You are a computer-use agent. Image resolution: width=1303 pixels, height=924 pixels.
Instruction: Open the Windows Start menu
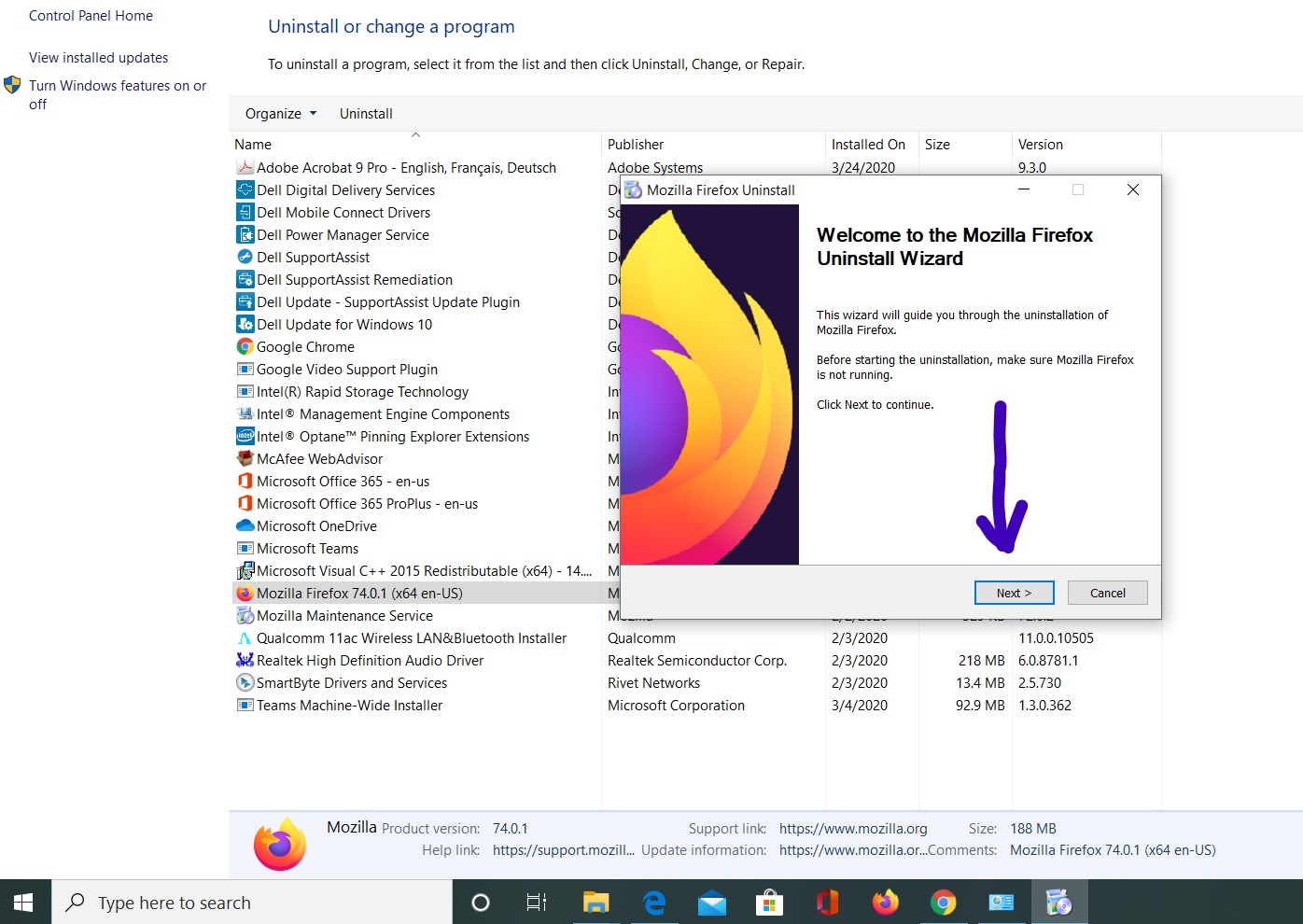(24, 903)
